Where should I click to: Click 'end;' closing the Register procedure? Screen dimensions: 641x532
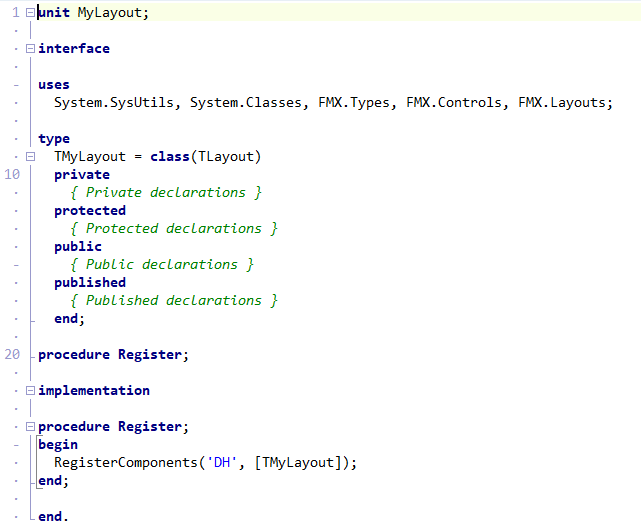point(54,480)
